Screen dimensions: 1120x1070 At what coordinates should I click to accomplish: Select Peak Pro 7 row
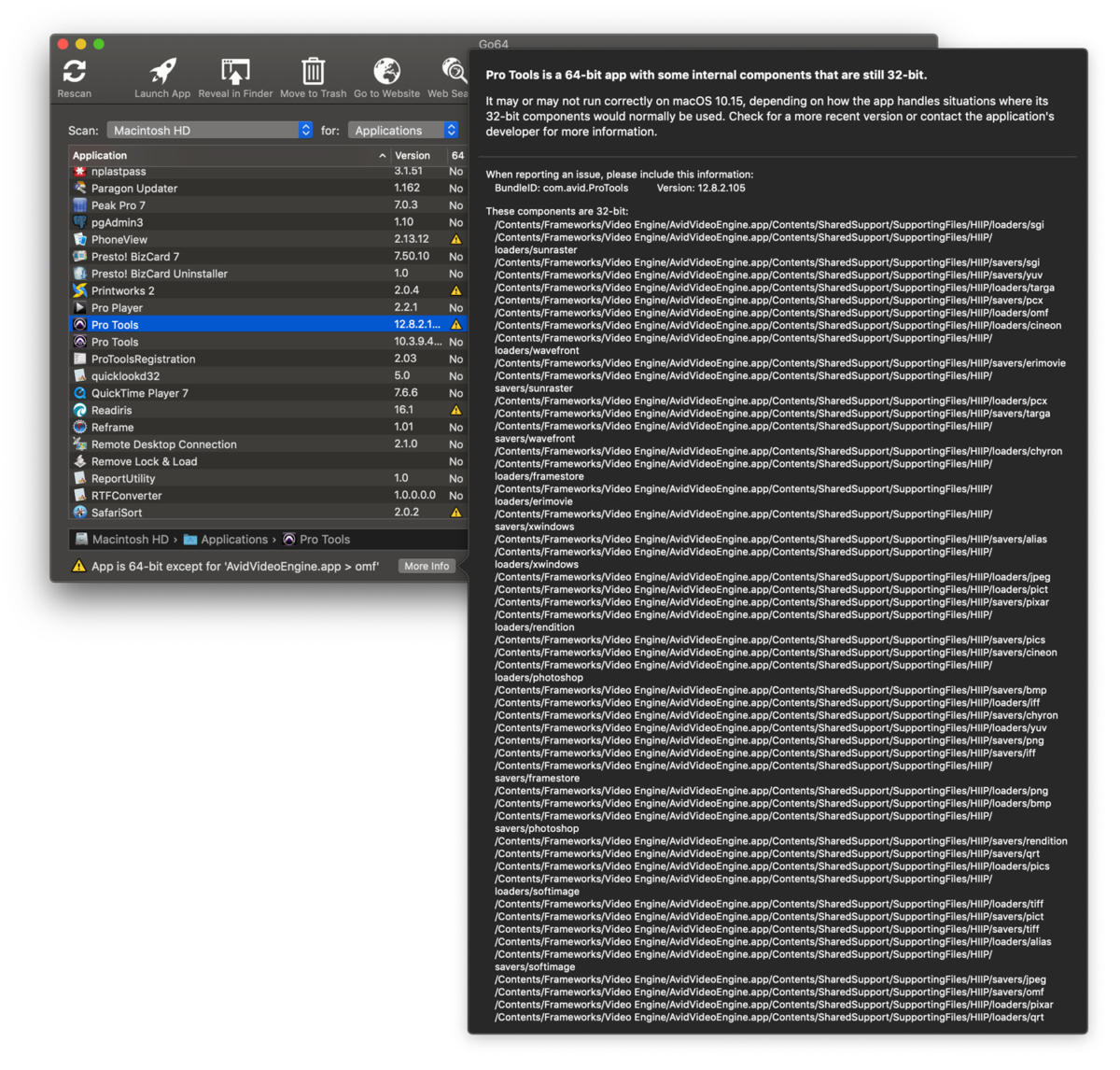point(269,205)
